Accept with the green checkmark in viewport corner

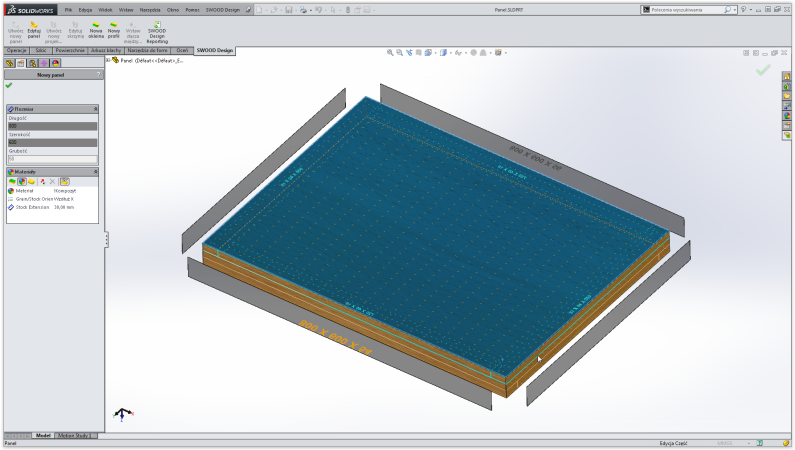click(x=763, y=70)
